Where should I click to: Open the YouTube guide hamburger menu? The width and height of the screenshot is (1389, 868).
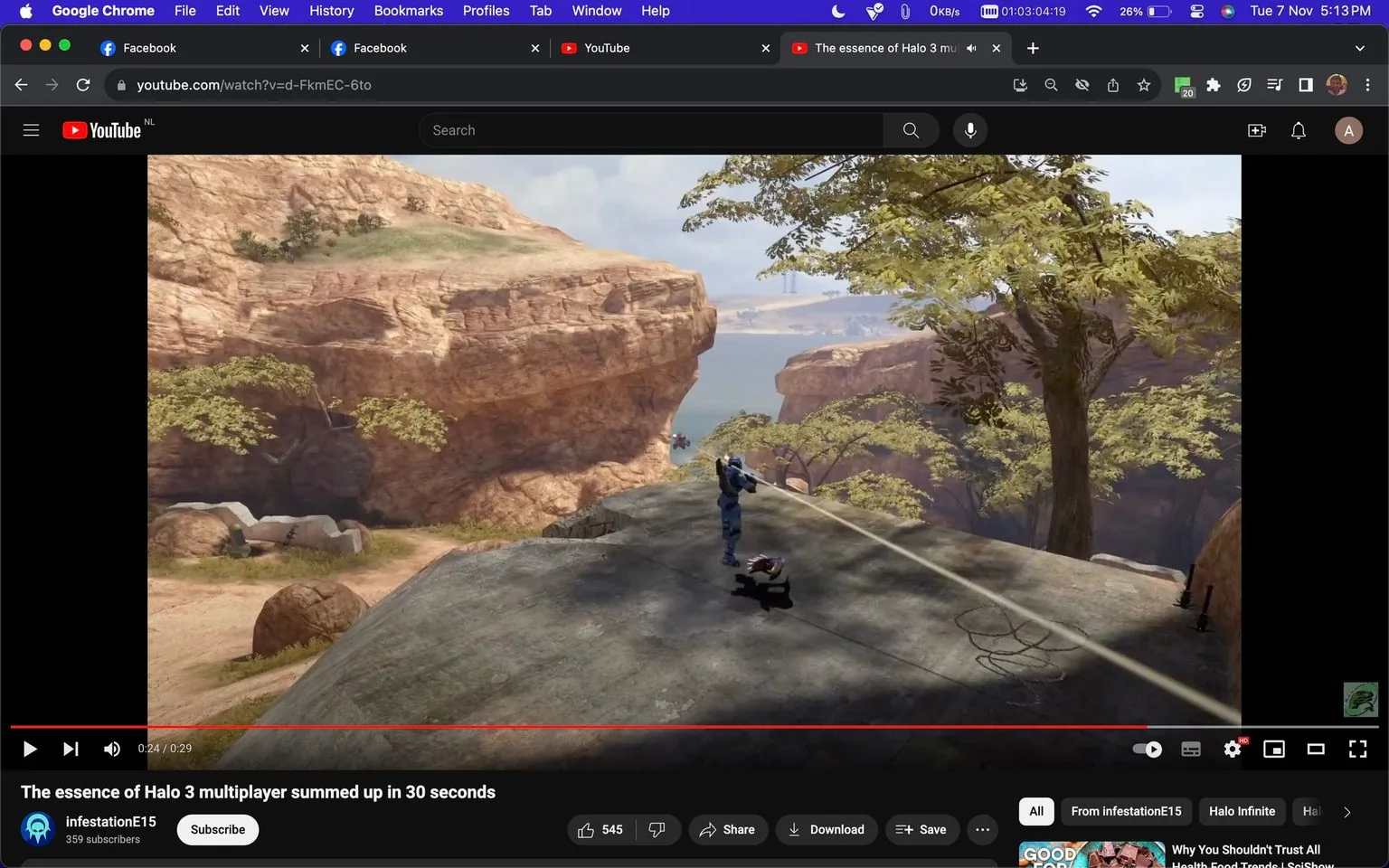pyautogui.click(x=31, y=129)
